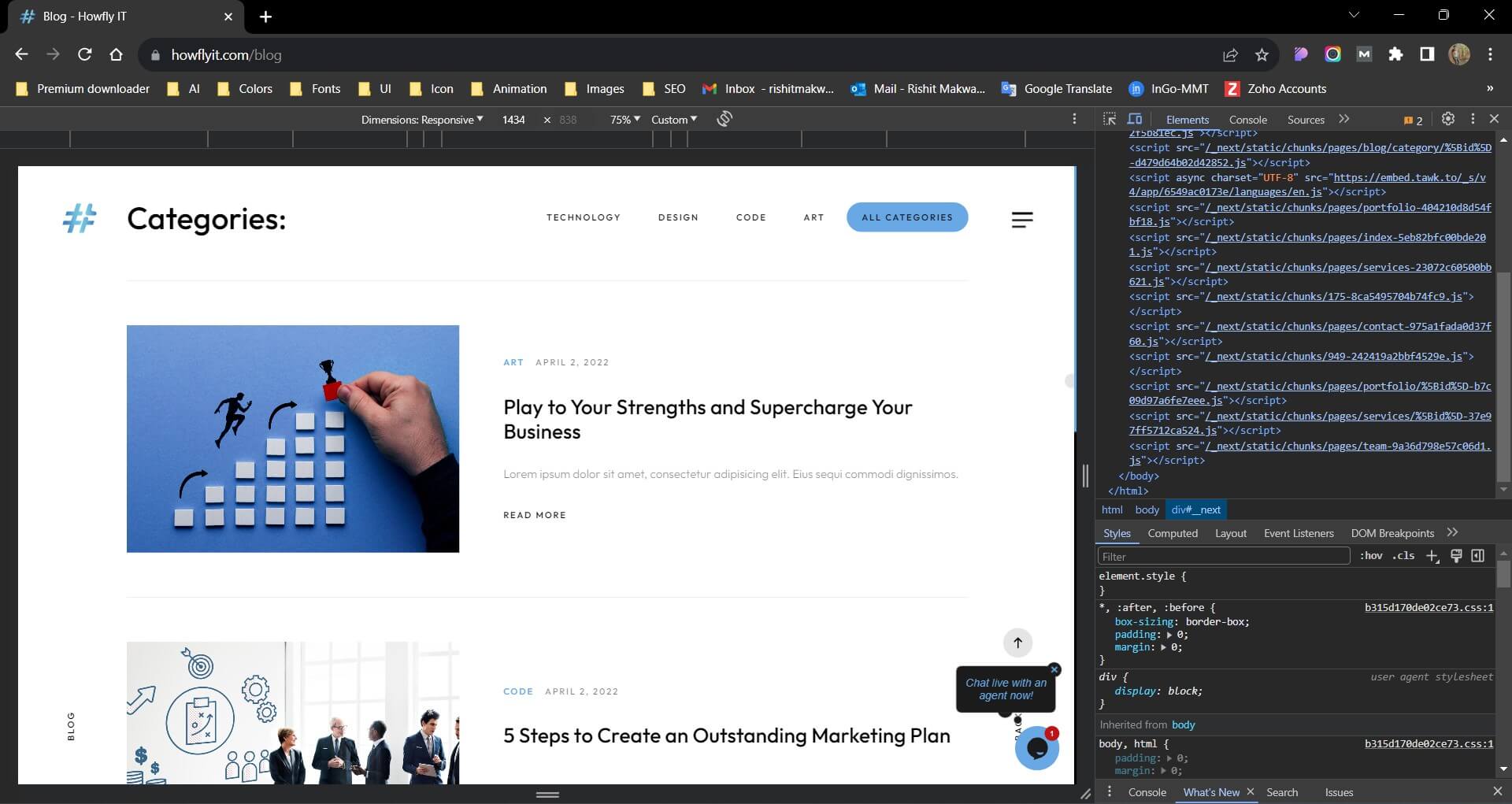Toggle the device toolbar icon
Viewport: 1512px width, 804px height.
(1135, 119)
